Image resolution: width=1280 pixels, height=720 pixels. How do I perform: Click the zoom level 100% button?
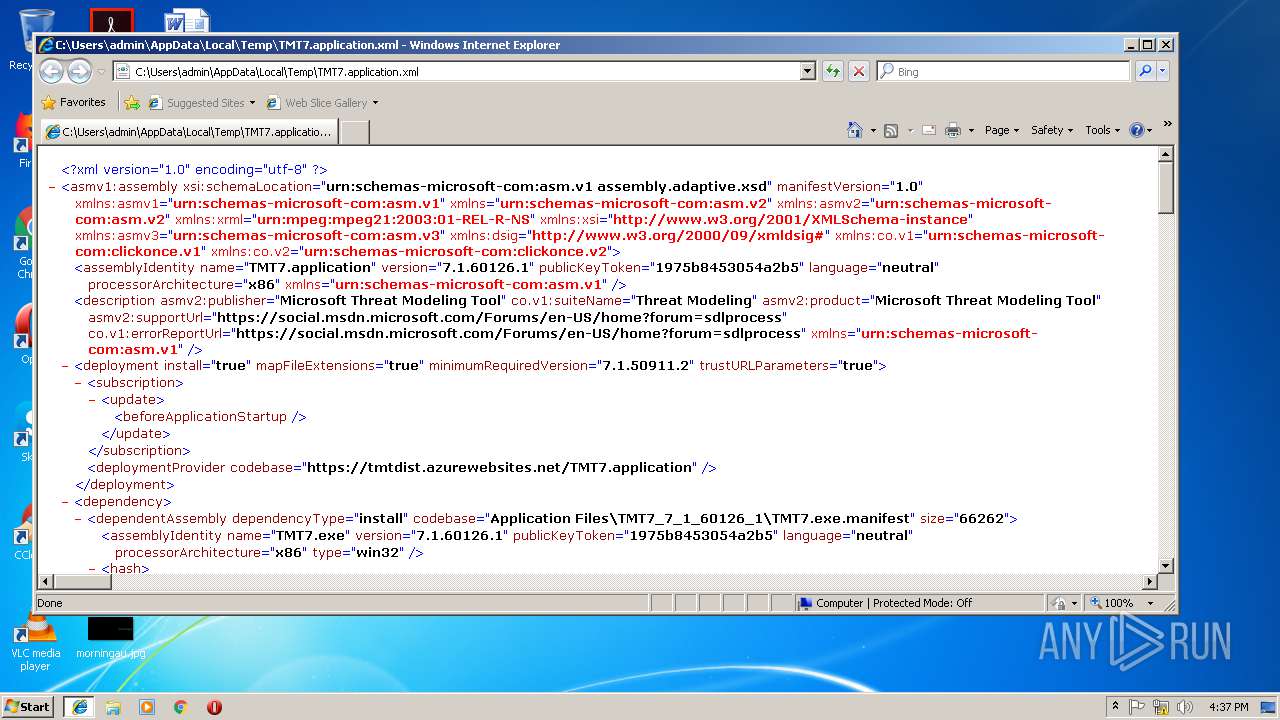1111,603
